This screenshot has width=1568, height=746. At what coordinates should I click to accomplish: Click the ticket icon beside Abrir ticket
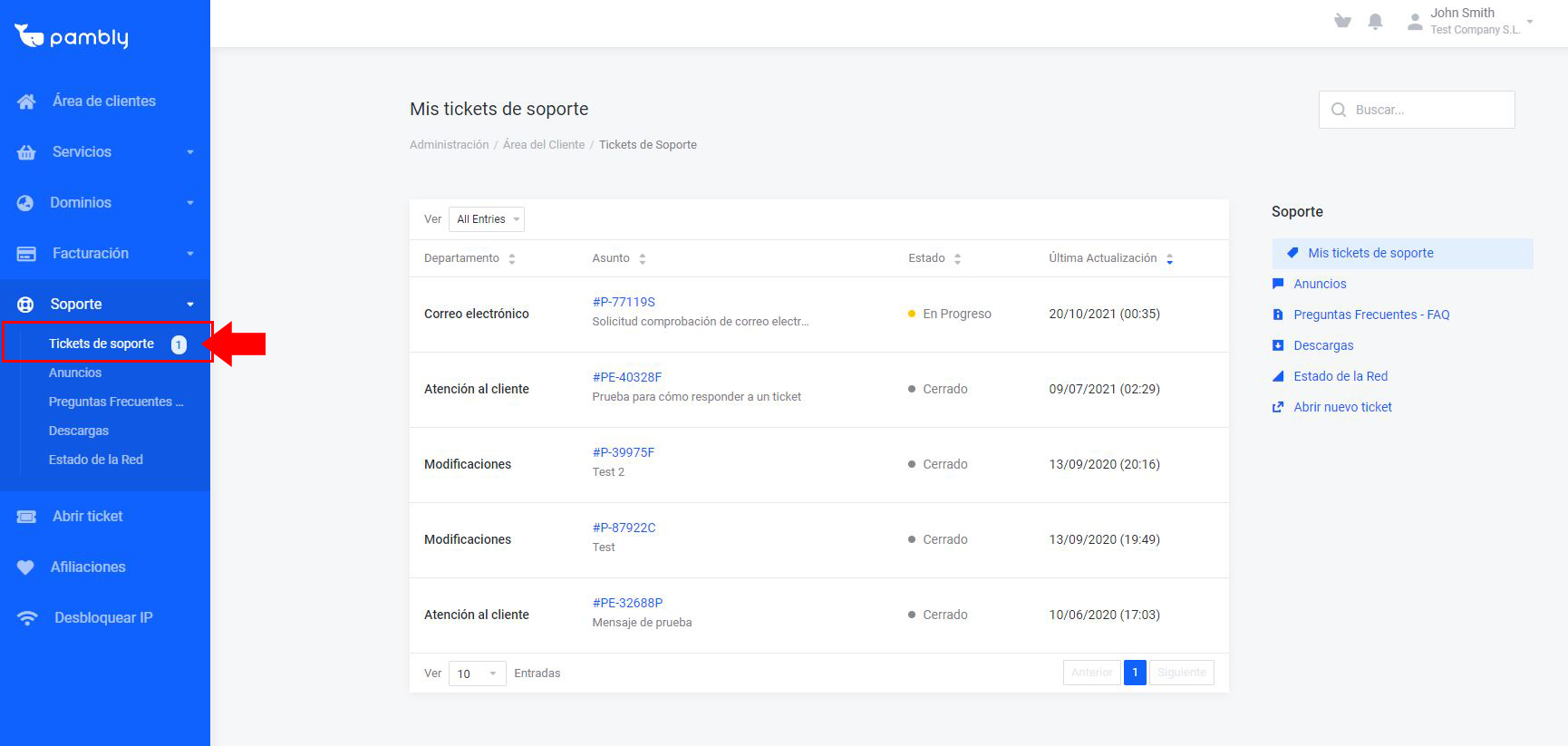pyautogui.click(x=26, y=517)
